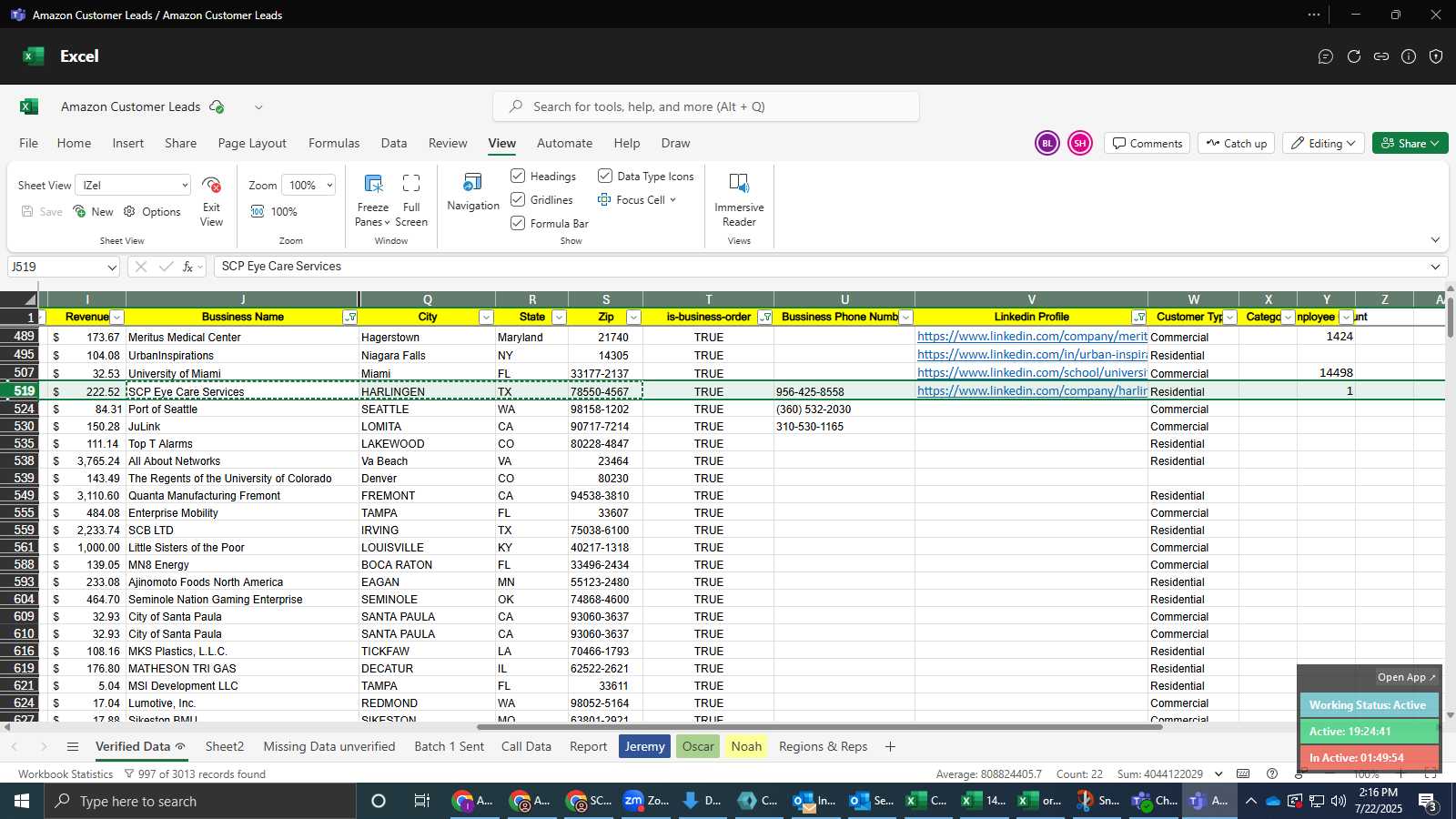
Task: Open Windows Start menu
Action: (22, 801)
